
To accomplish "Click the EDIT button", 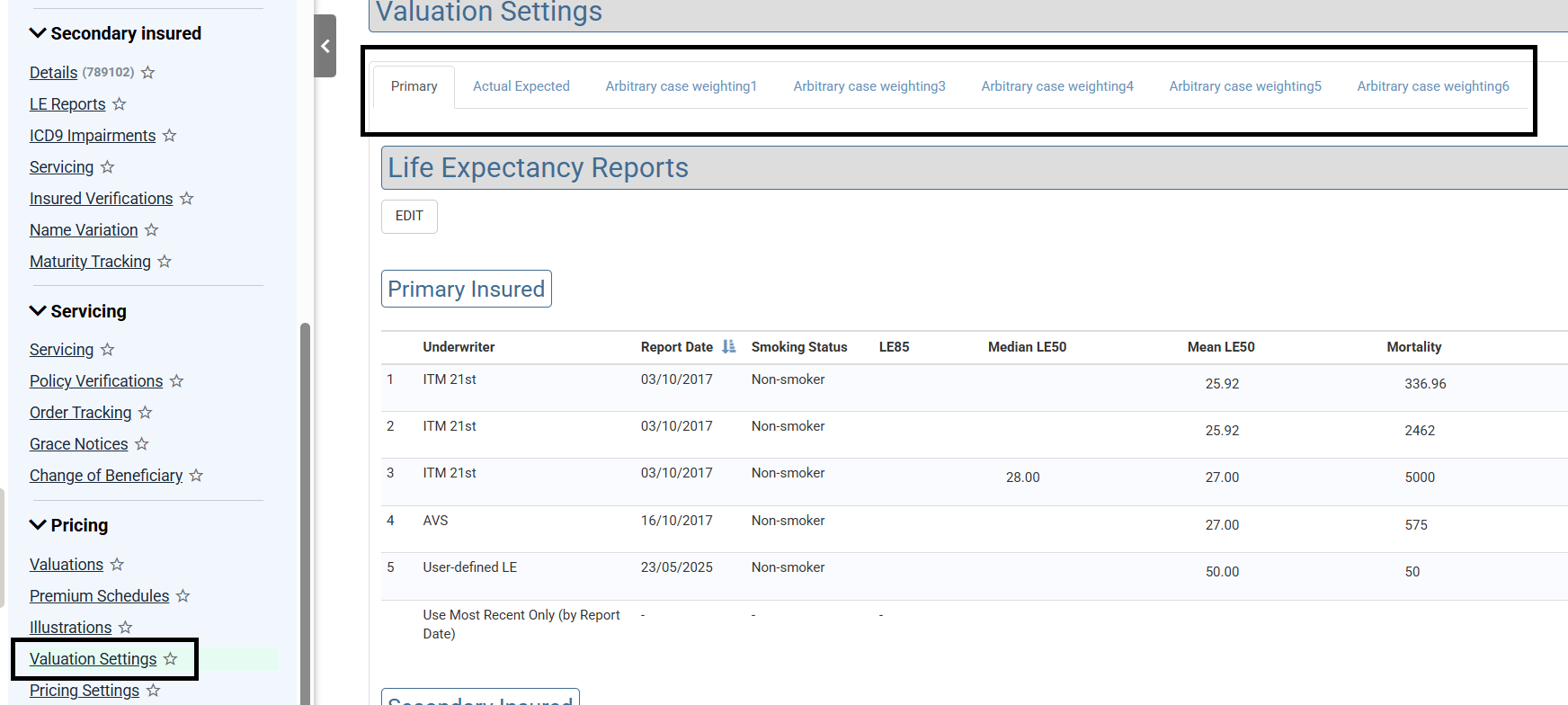I will [x=409, y=216].
